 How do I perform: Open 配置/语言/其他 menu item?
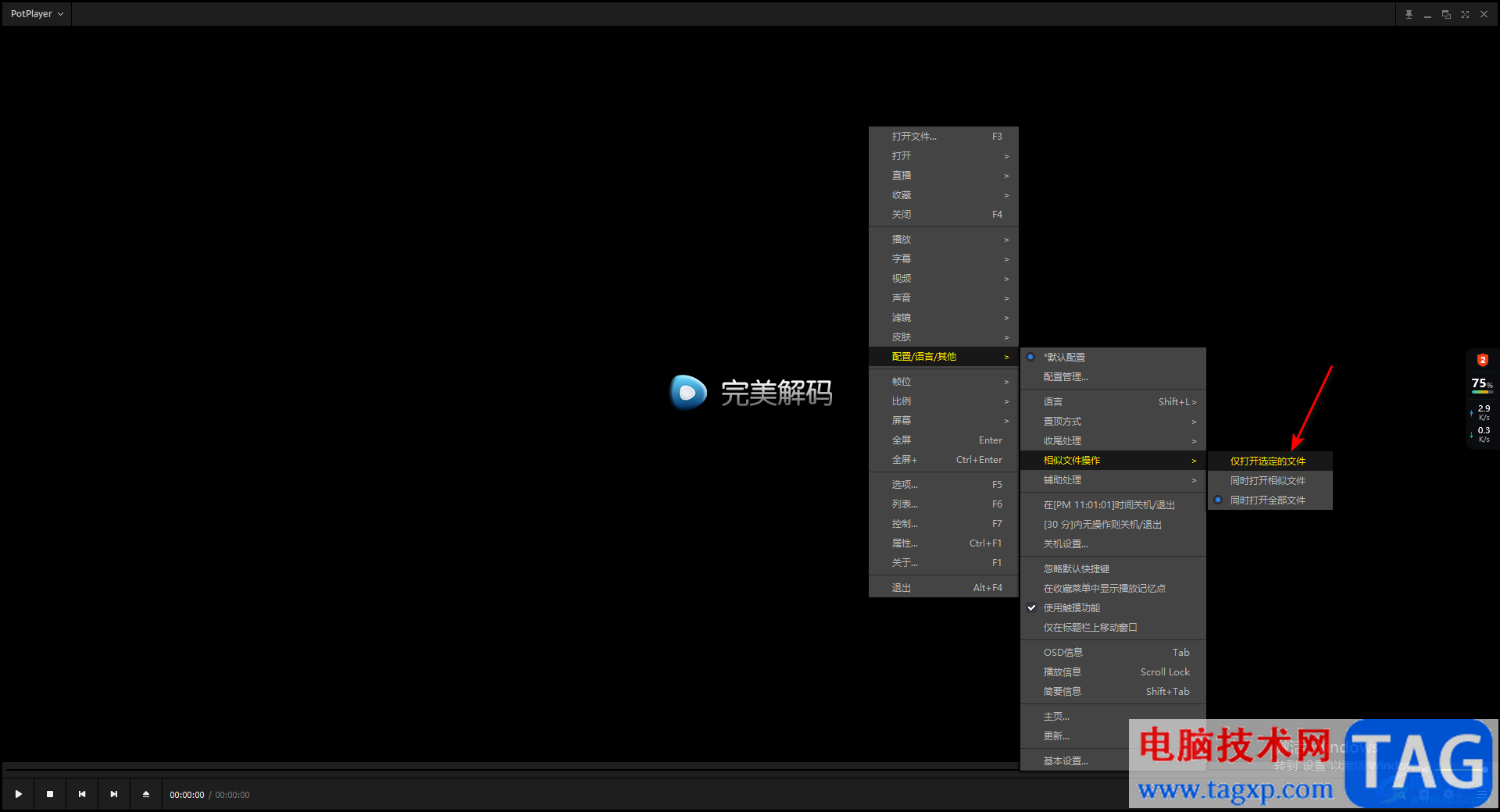[x=944, y=356]
